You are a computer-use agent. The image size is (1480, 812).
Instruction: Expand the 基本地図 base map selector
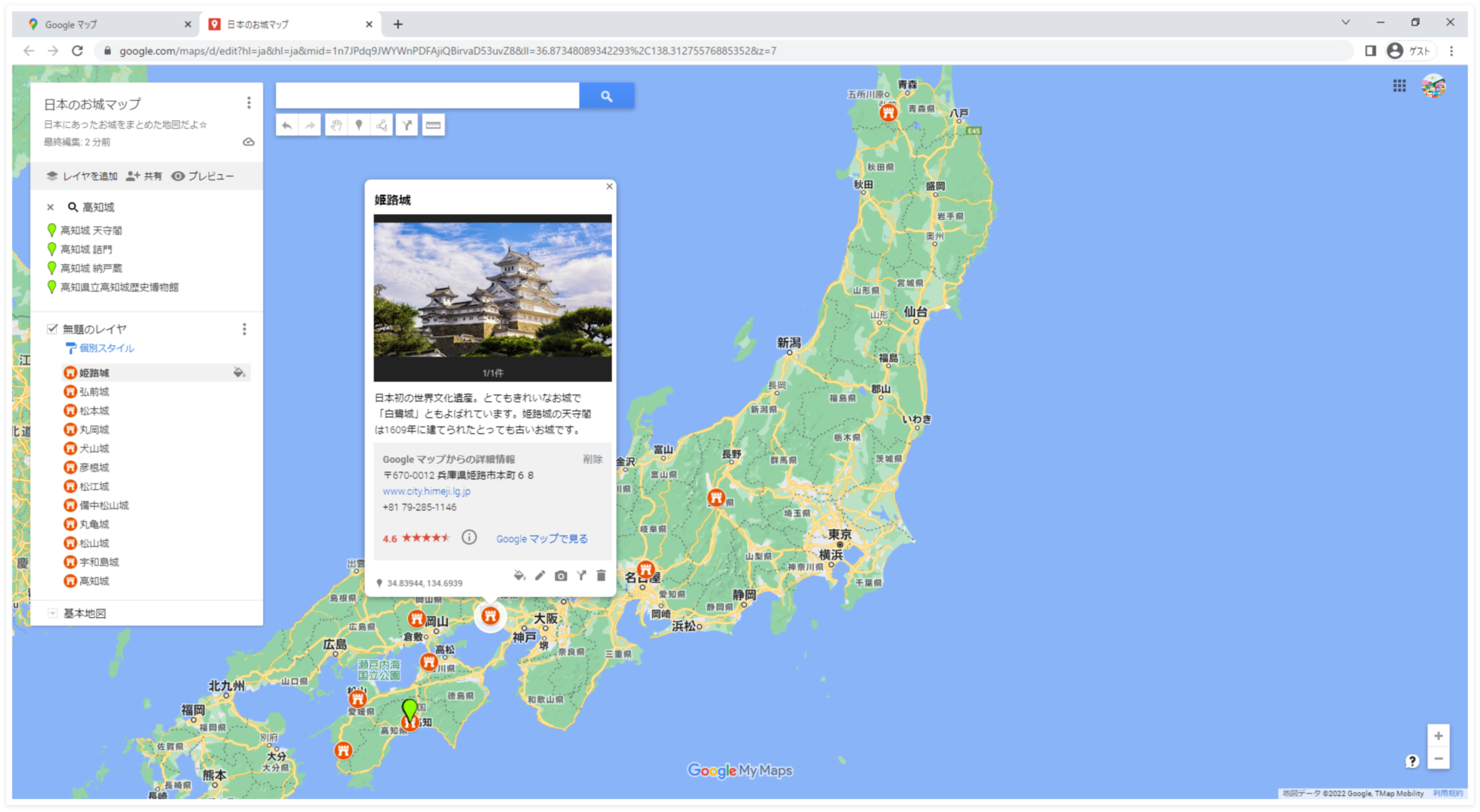pyautogui.click(x=52, y=613)
